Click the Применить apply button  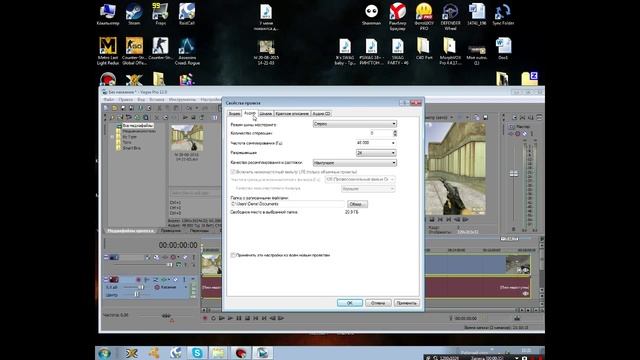pos(407,303)
